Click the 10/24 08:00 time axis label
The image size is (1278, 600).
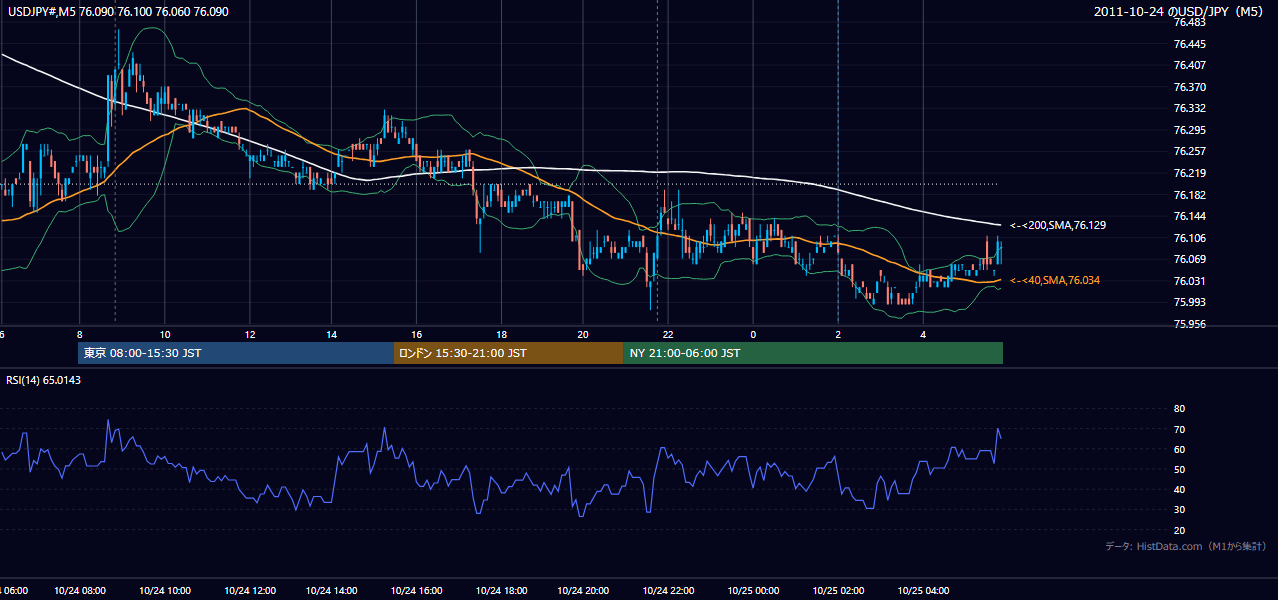click(x=81, y=591)
